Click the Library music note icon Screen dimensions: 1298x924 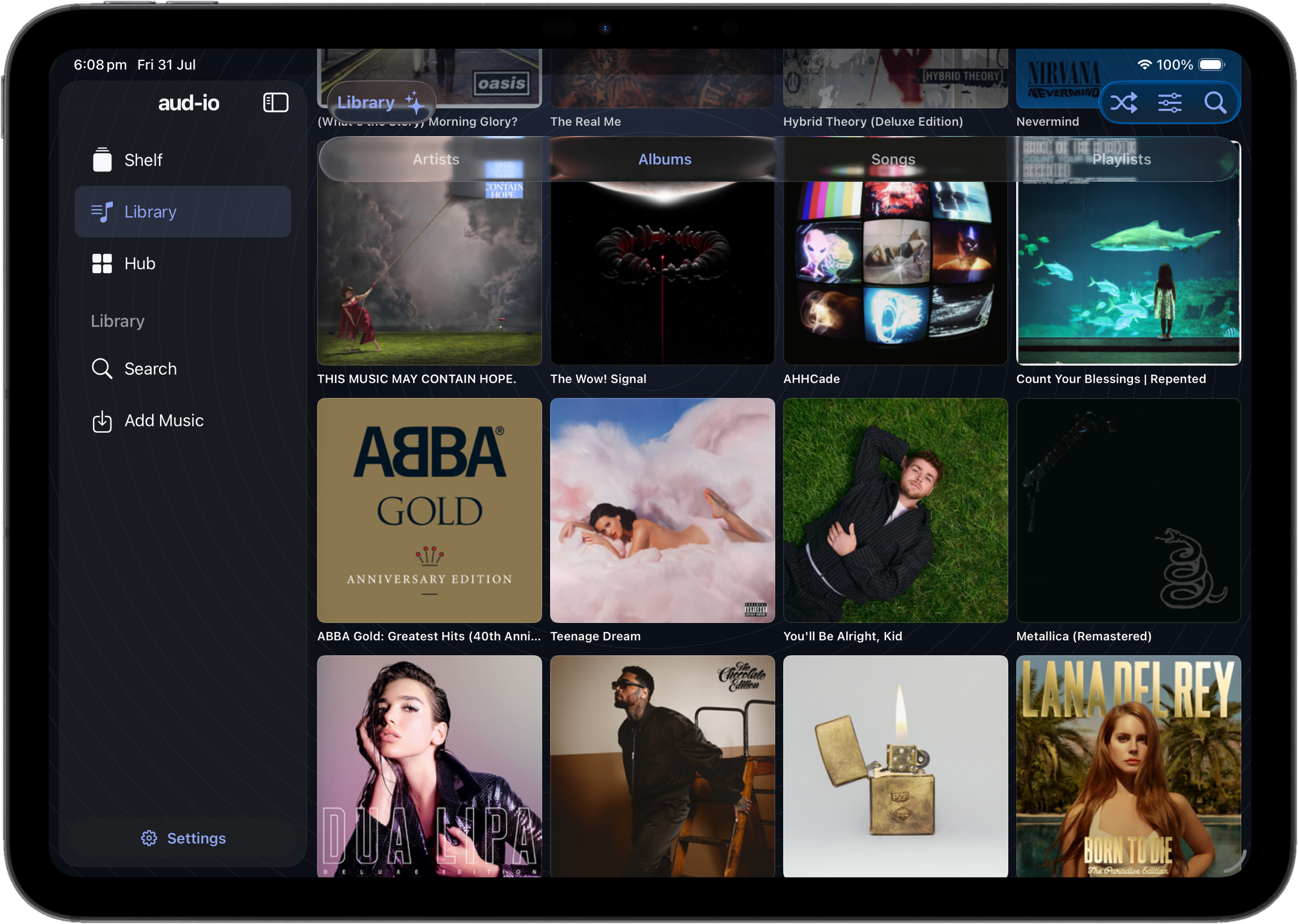(x=102, y=211)
